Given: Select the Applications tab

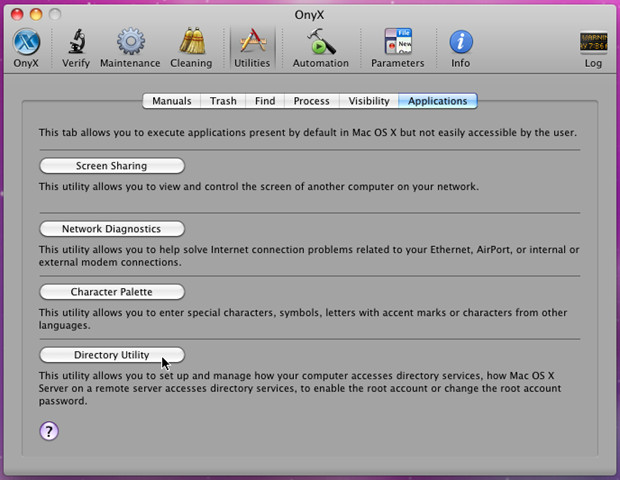Looking at the screenshot, I should pos(438,101).
